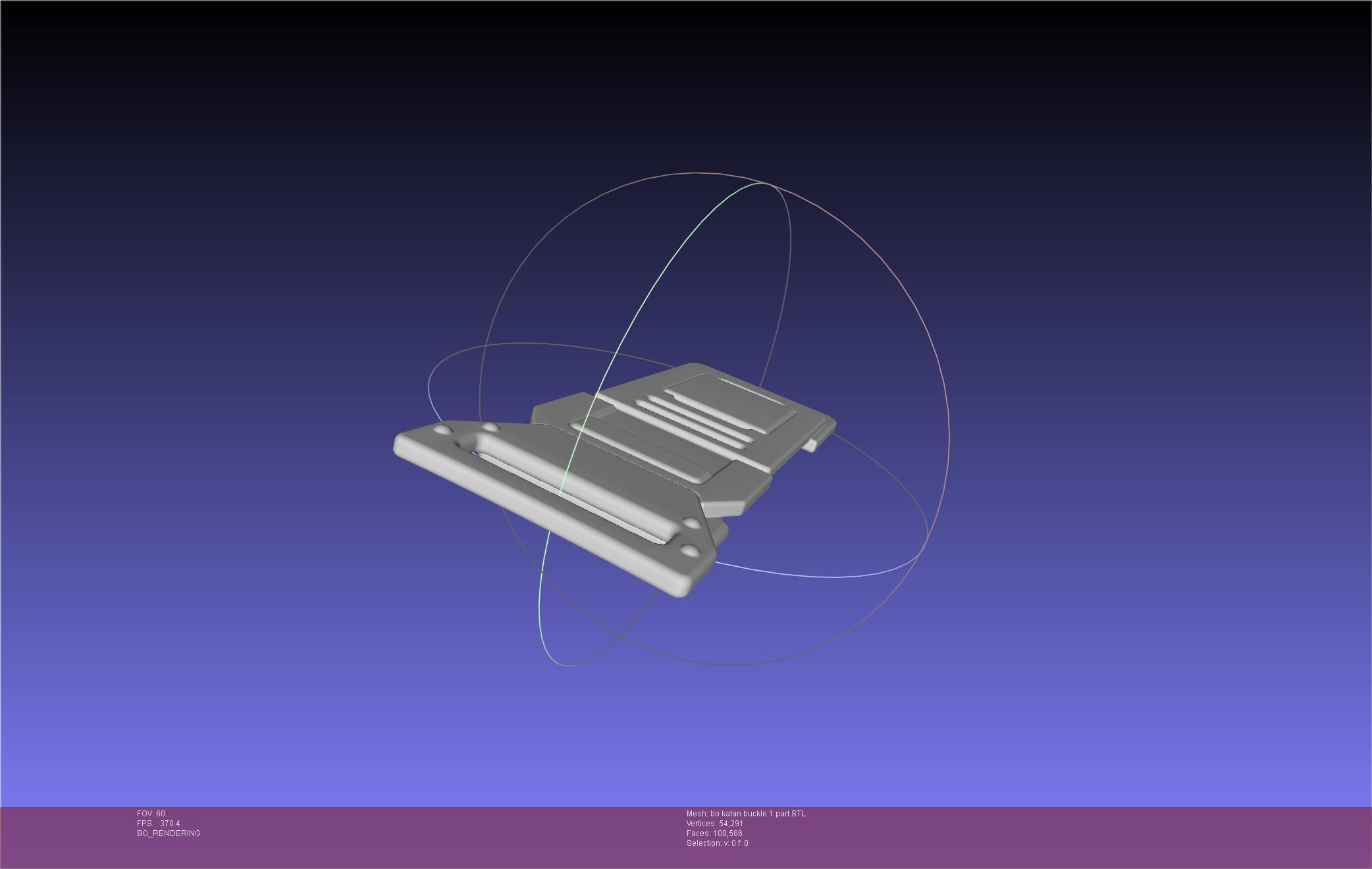Click the rectangular recess on the rear buckle plate

tap(731, 402)
